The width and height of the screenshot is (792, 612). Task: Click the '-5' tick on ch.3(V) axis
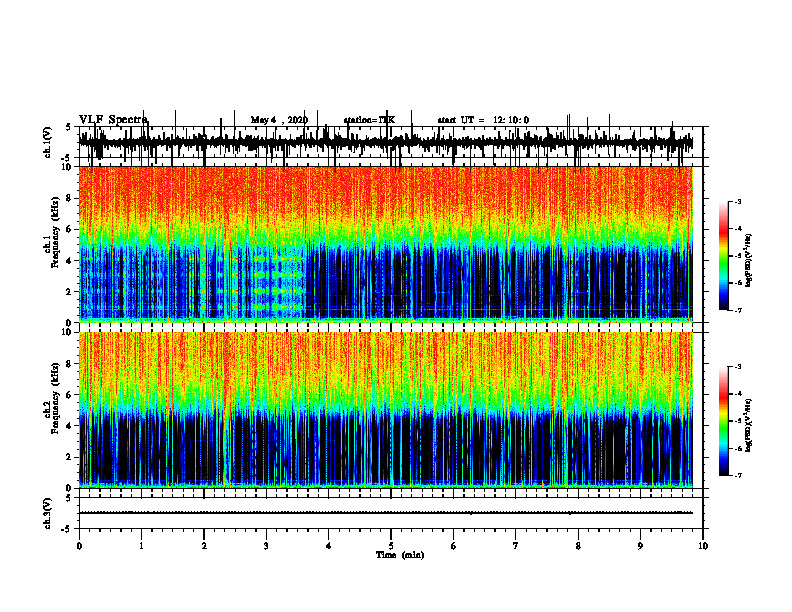(x=67, y=529)
